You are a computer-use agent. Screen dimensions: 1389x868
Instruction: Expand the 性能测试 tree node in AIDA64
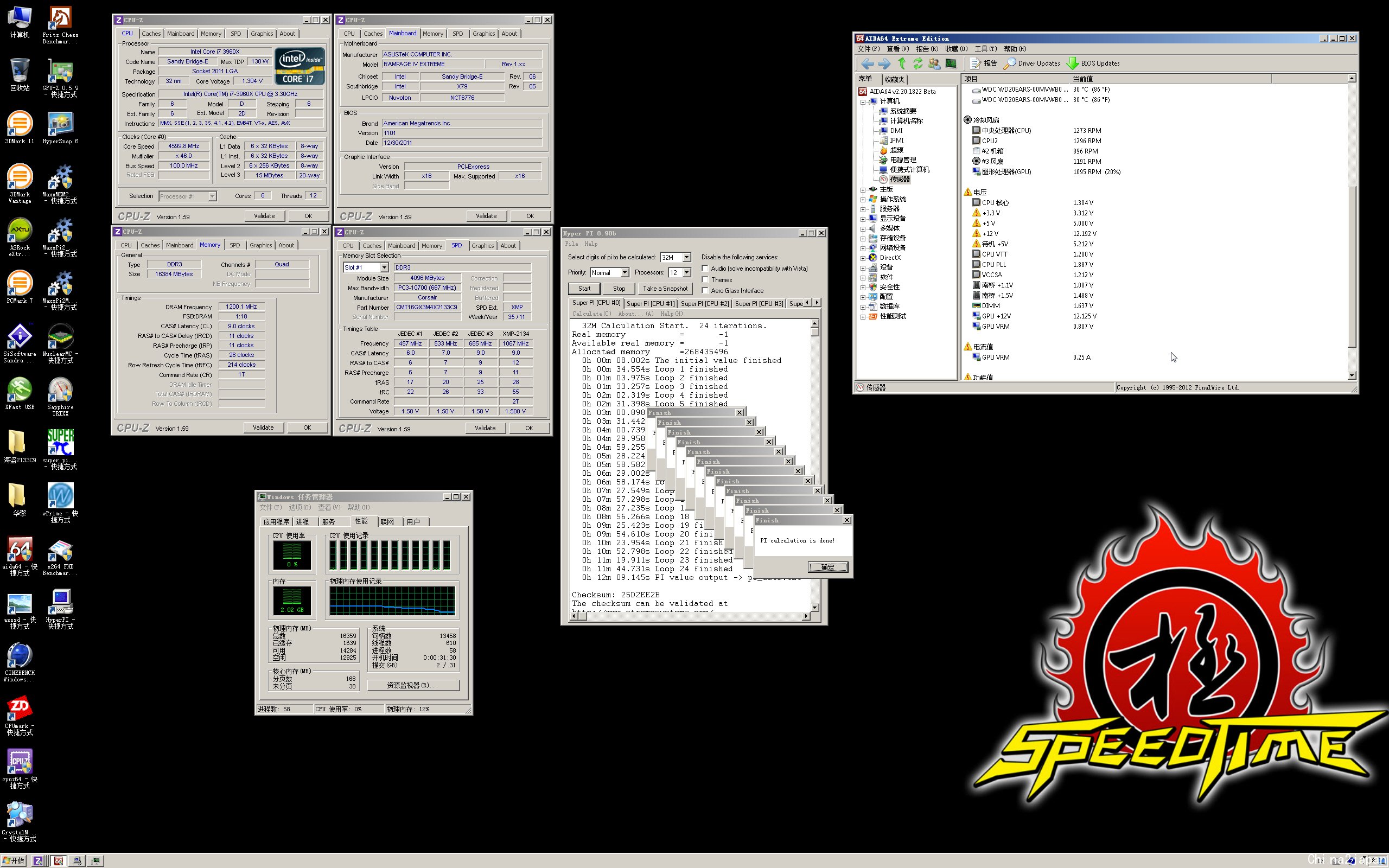tap(863, 316)
